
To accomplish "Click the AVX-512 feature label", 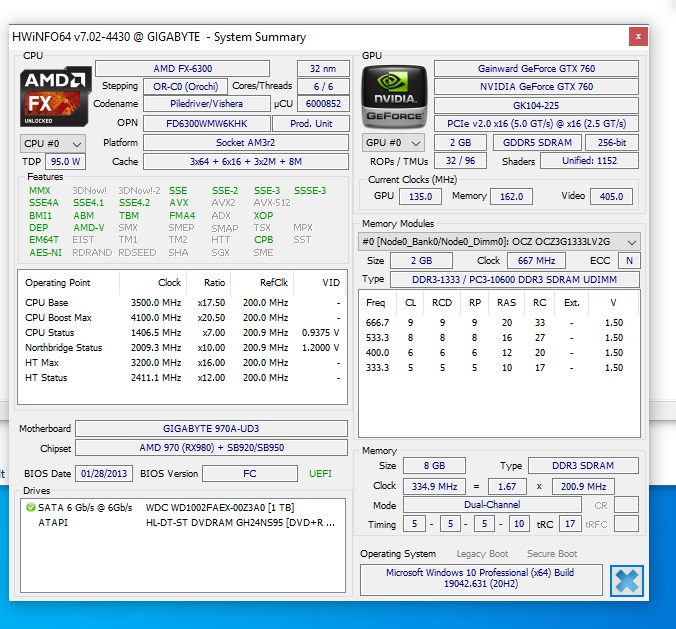I will [x=272, y=203].
